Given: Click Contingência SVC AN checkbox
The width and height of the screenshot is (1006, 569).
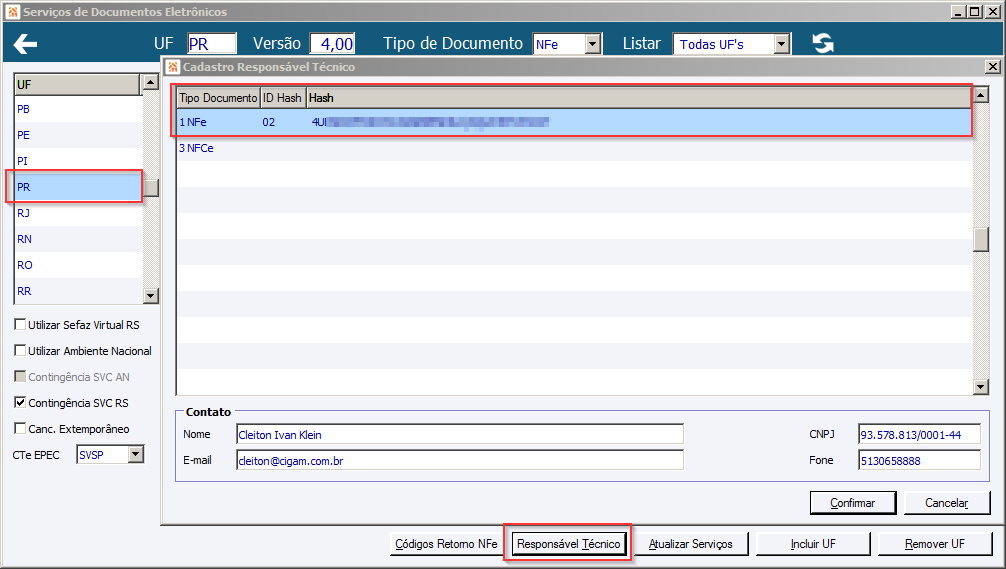Looking at the screenshot, I should tap(20, 377).
